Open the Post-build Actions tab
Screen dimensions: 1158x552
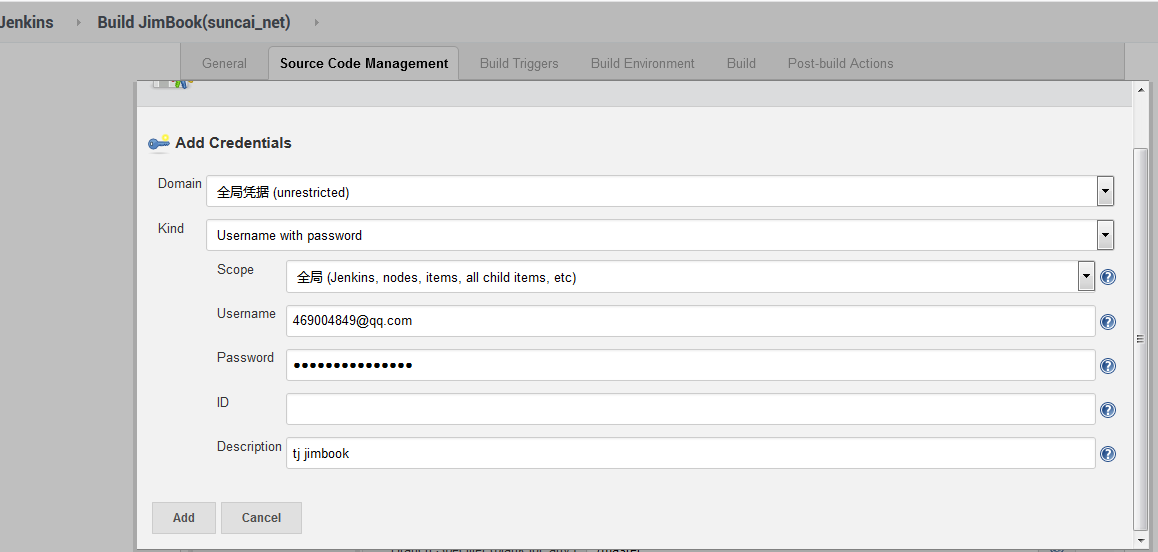click(840, 64)
